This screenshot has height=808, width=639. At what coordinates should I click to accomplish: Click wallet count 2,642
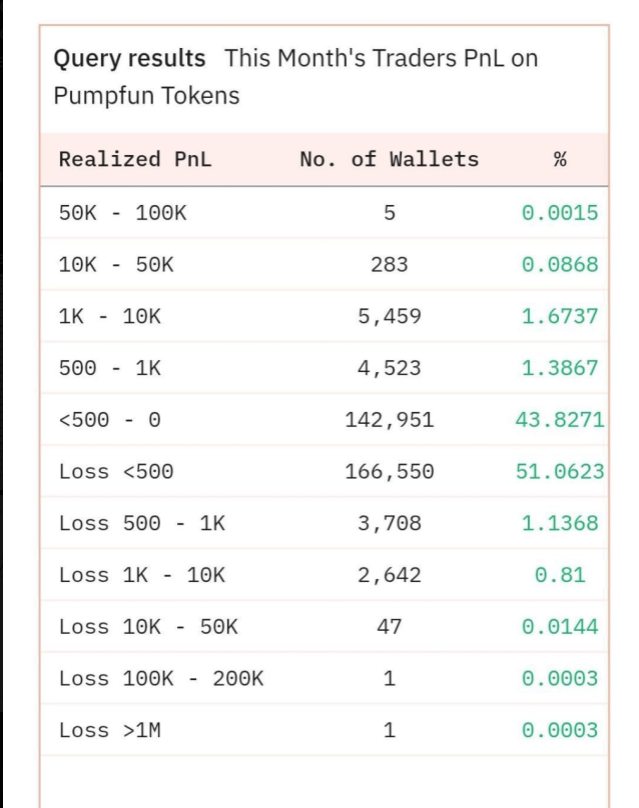point(389,575)
